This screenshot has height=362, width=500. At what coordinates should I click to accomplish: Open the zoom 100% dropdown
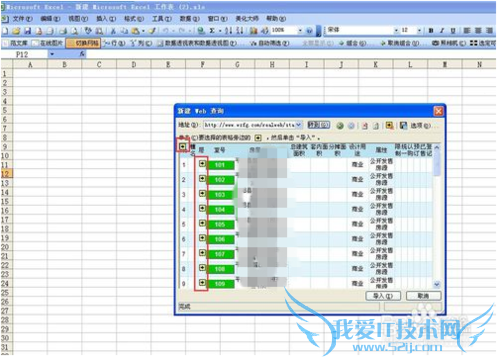point(300,31)
